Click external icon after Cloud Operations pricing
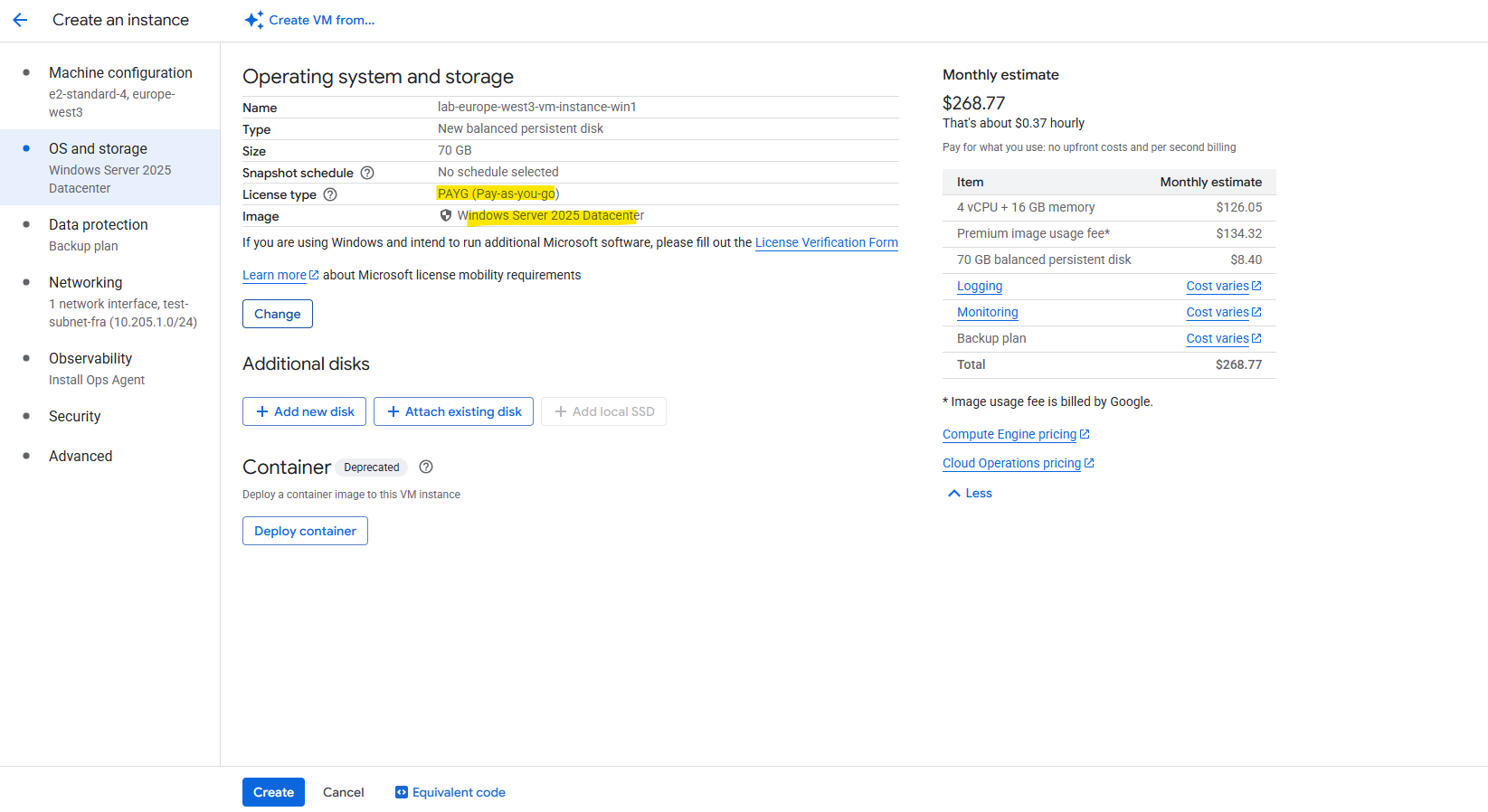This screenshot has height=812, width=1488. pyautogui.click(x=1089, y=463)
